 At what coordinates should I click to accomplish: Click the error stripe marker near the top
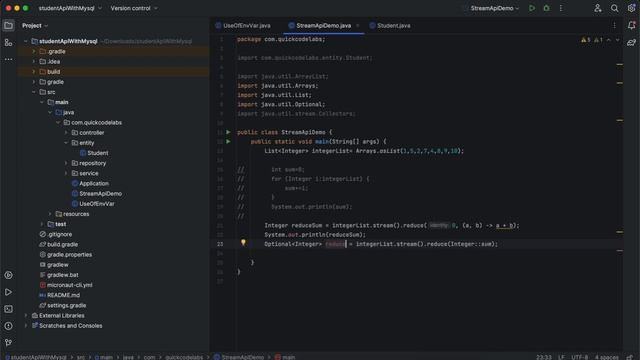click(620, 64)
